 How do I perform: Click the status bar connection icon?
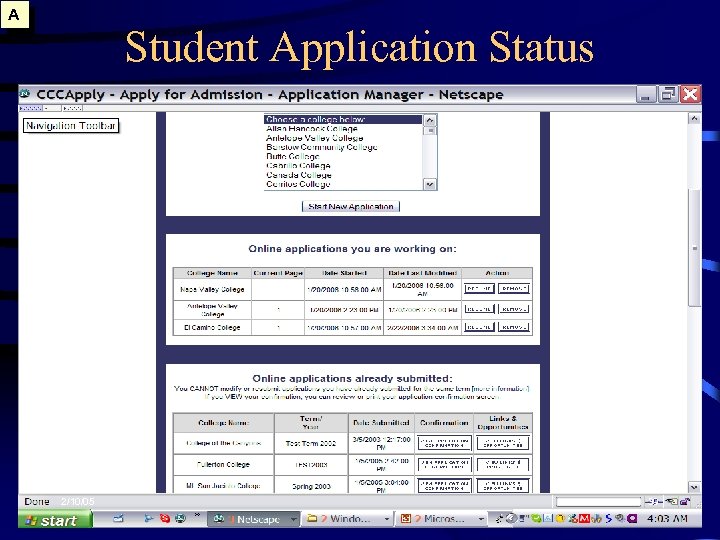click(x=653, y=502)
